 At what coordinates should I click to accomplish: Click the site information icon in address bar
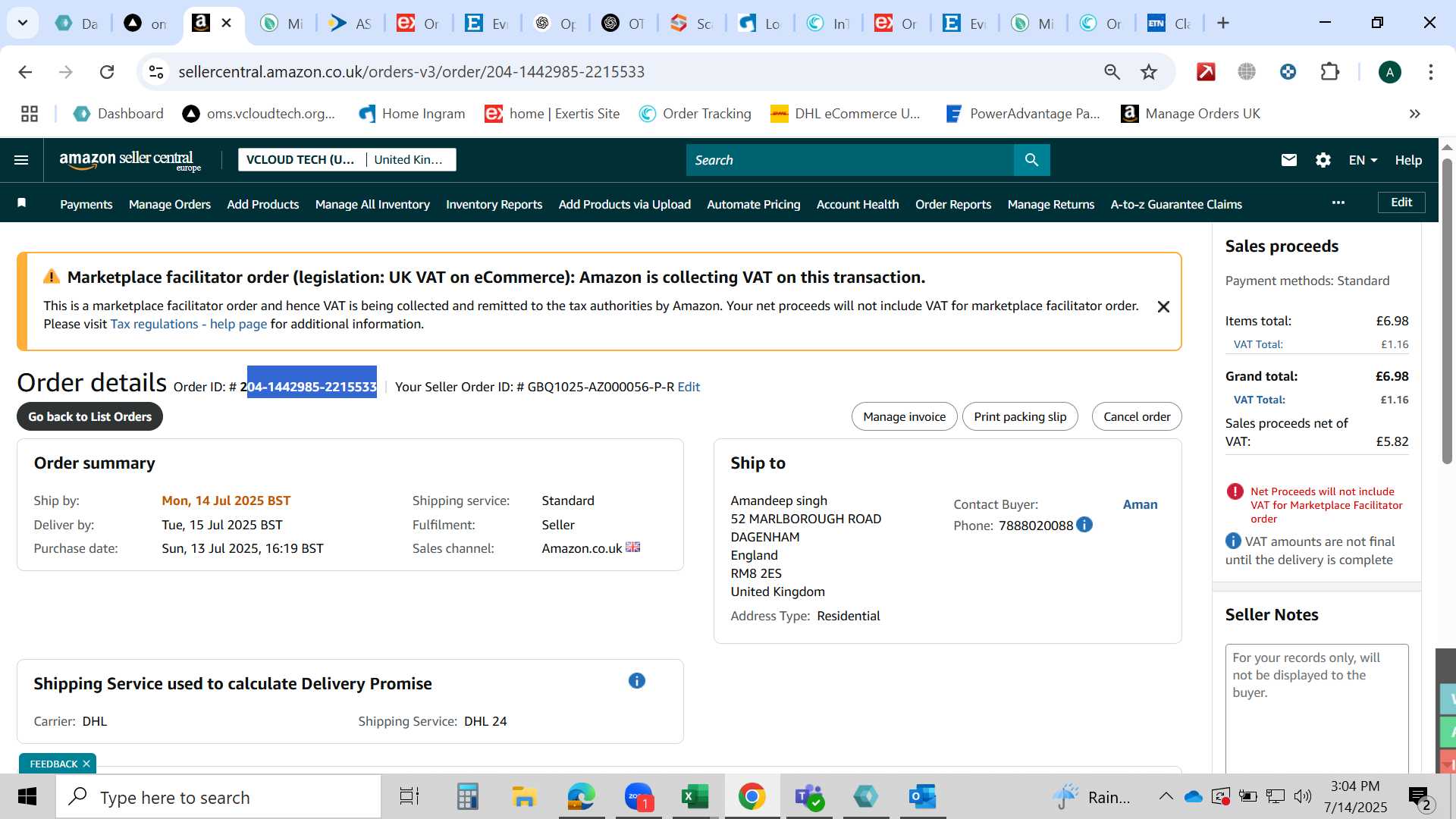[155, 72]
